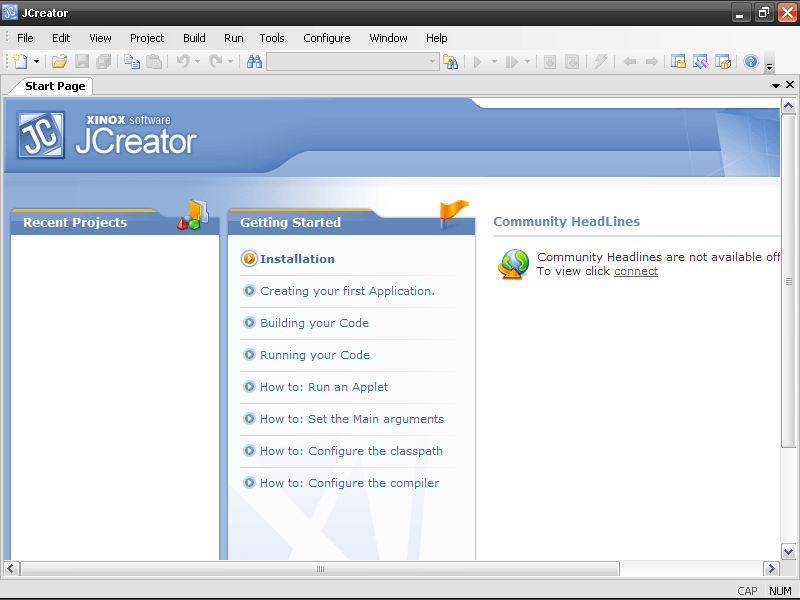Open the Run menu
Viewport: 800px width, 600px height.
point(234,38)
